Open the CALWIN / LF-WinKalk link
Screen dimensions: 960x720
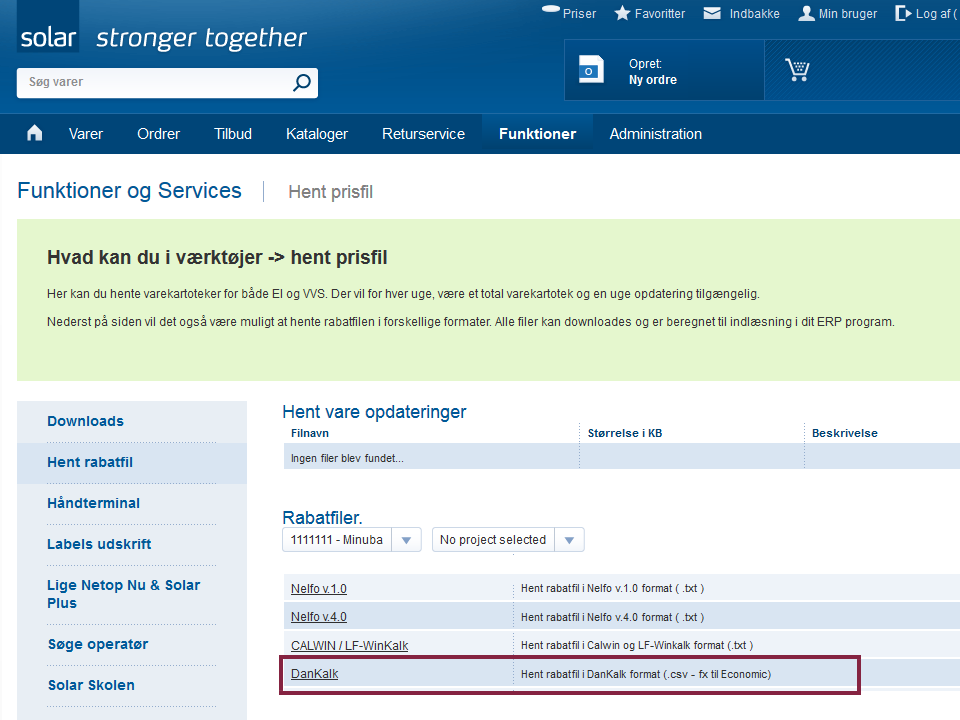click(x=350, y=645)
